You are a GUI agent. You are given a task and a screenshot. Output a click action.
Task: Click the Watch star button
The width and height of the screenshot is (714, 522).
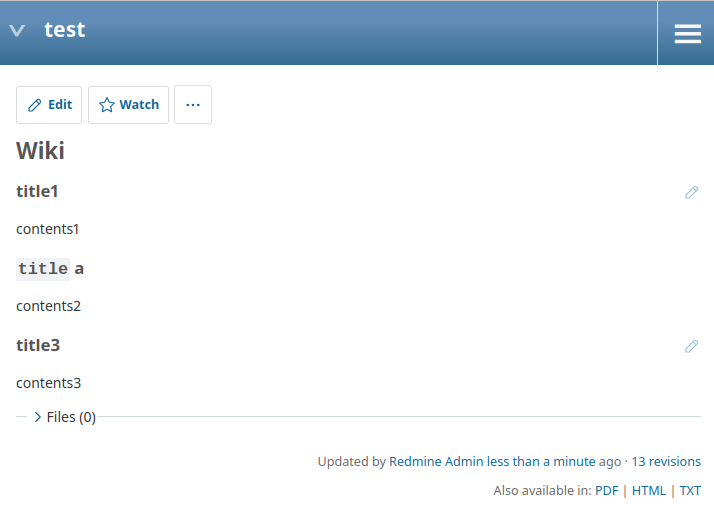point(128,105)
